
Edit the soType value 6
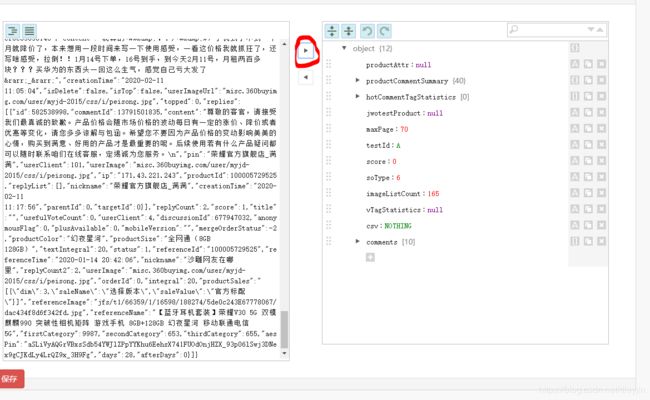pos(398,178)
